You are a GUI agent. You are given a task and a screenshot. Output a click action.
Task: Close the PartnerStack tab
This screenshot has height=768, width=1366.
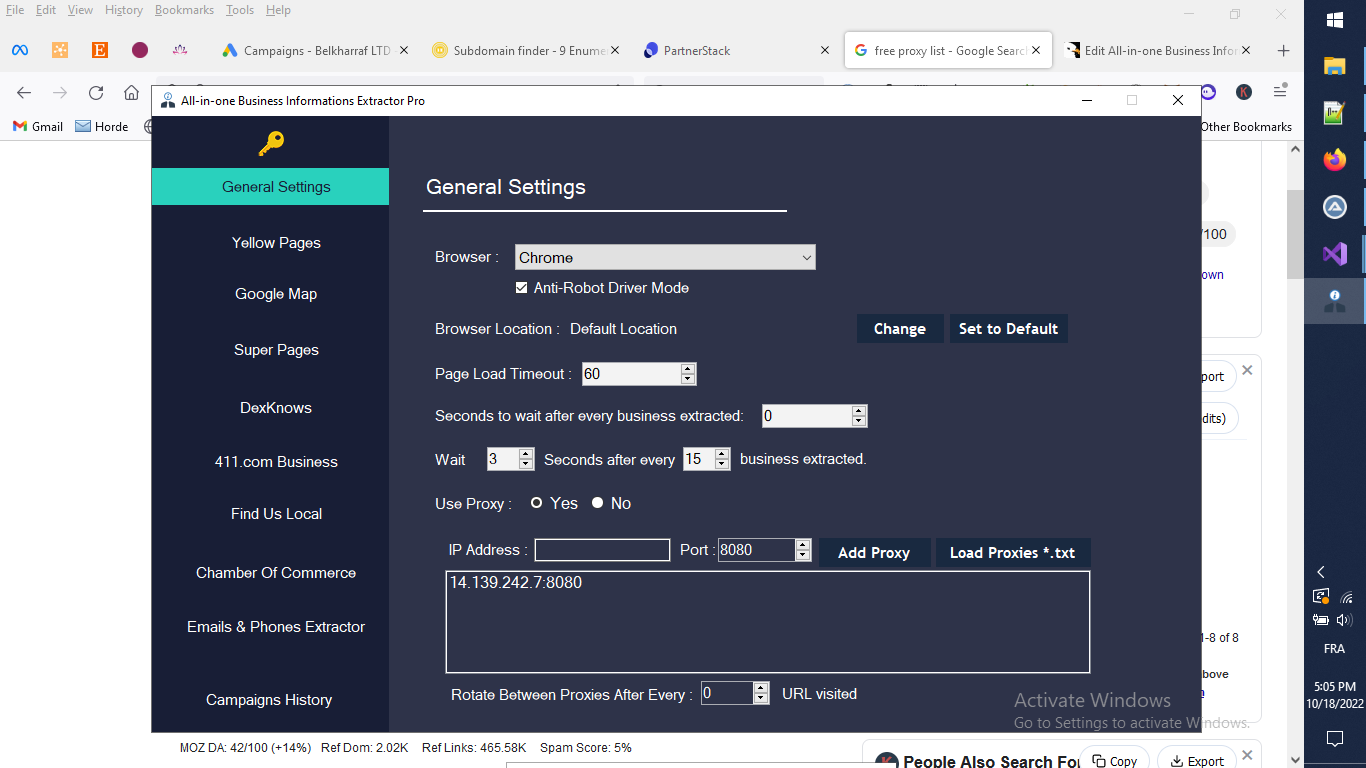(x=825, y=50)
